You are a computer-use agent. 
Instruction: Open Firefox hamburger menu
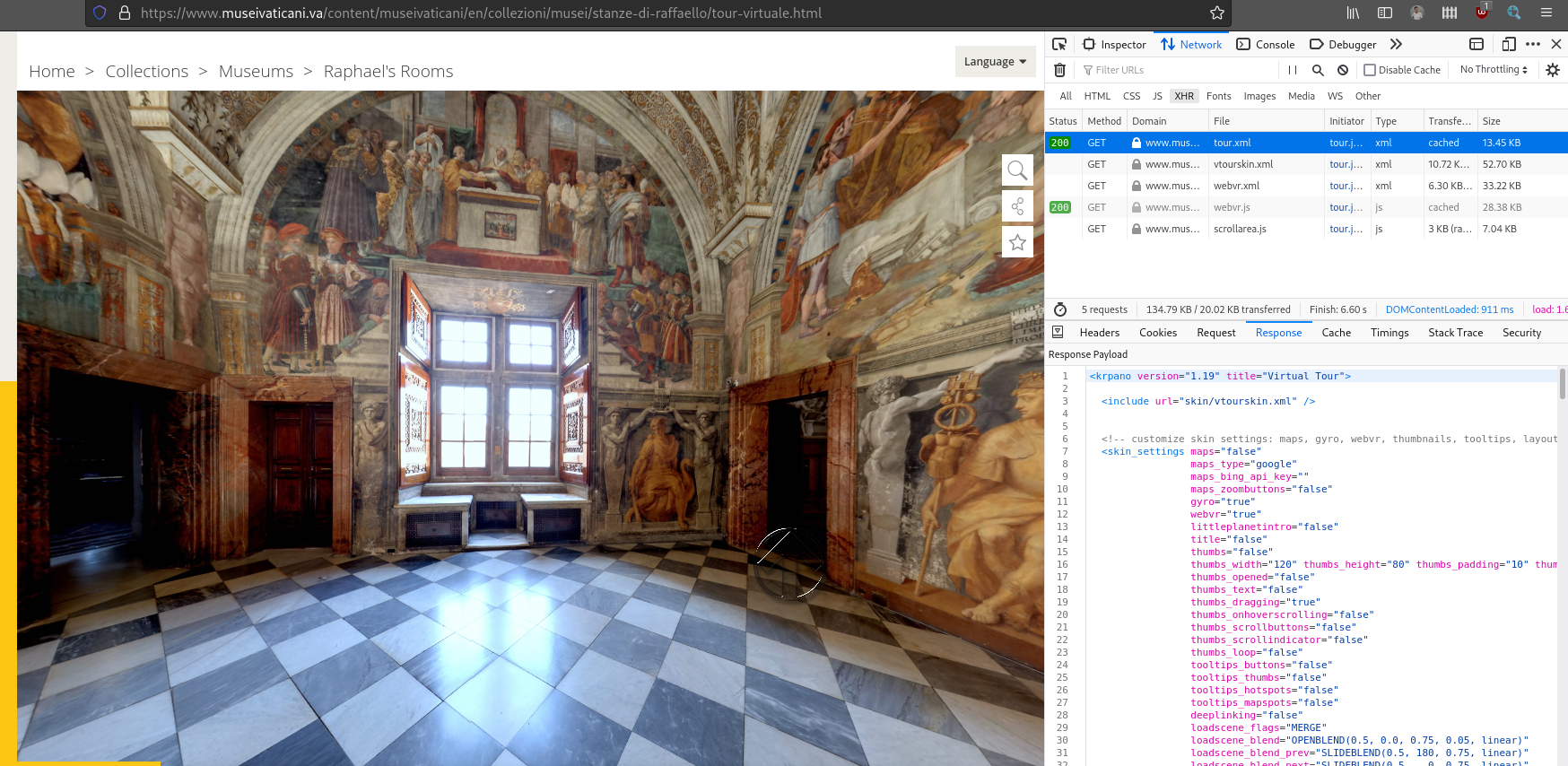pos(1546,13)
